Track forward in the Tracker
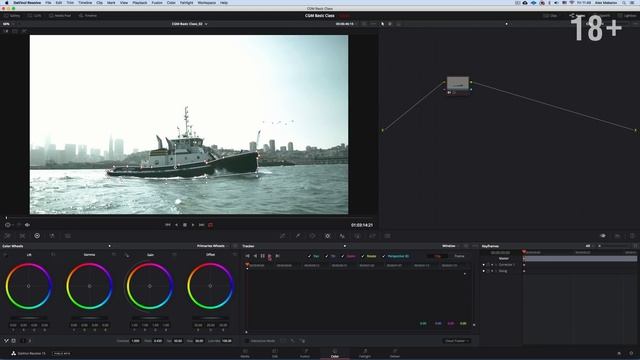This screenshot has width=640, height=360. tap(270, 256)
